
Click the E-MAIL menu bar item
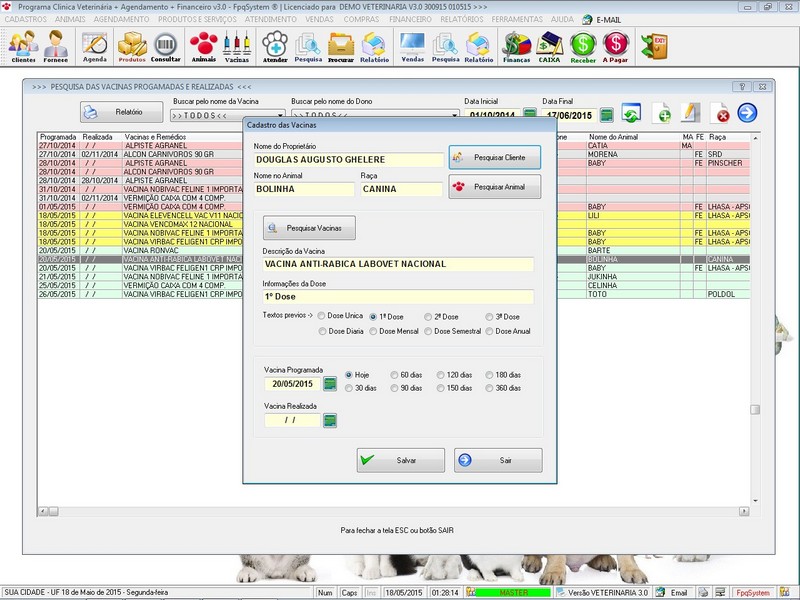[602, 19]
